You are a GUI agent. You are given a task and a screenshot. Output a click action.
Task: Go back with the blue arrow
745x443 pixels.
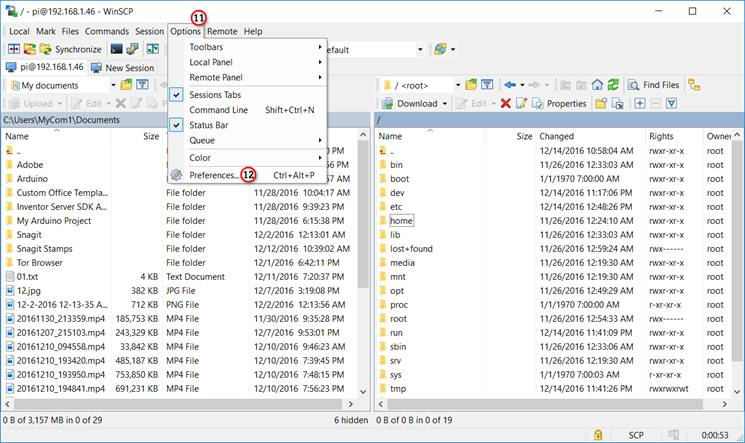pos(510,85)
